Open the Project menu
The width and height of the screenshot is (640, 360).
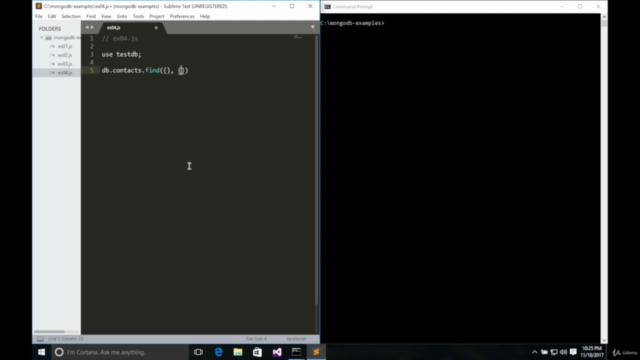(157, 16)
